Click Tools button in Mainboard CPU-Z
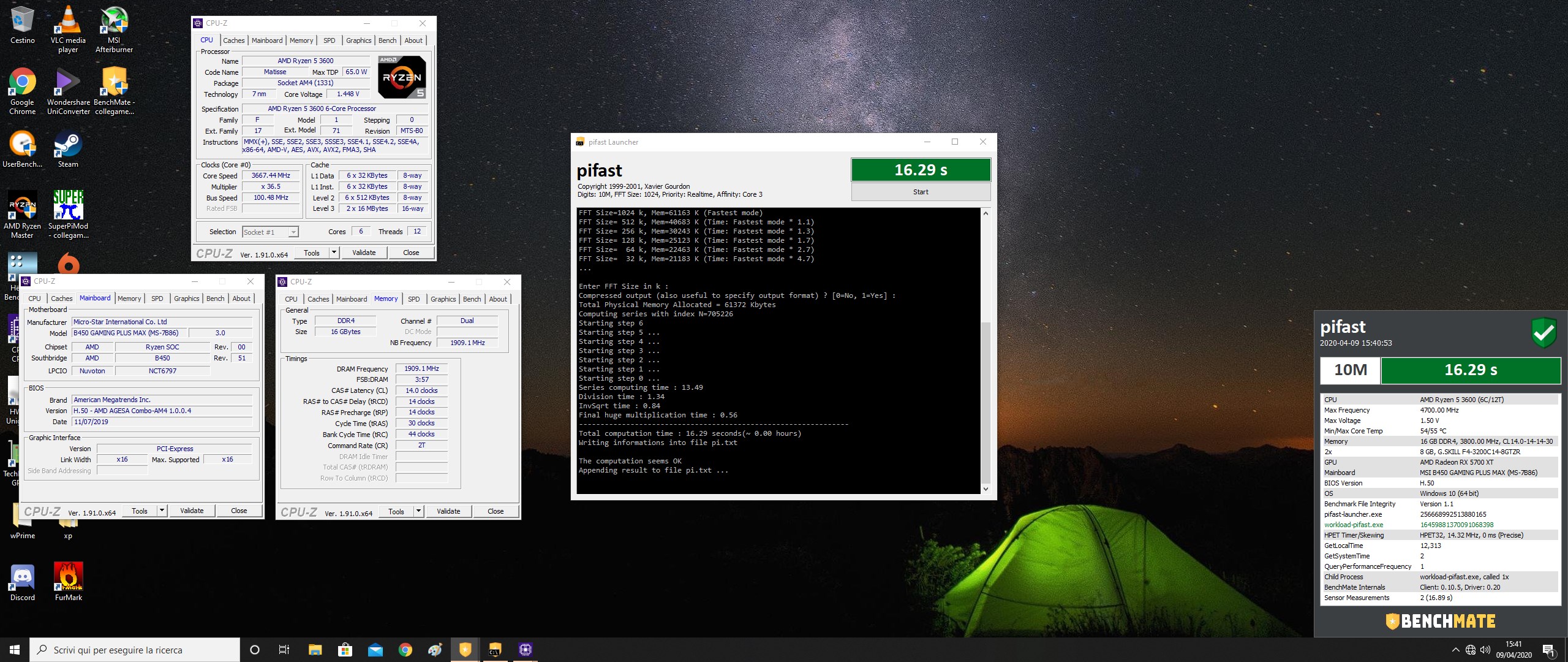The width and height of the screenshot is (1568, 662). tap(140, 511)
